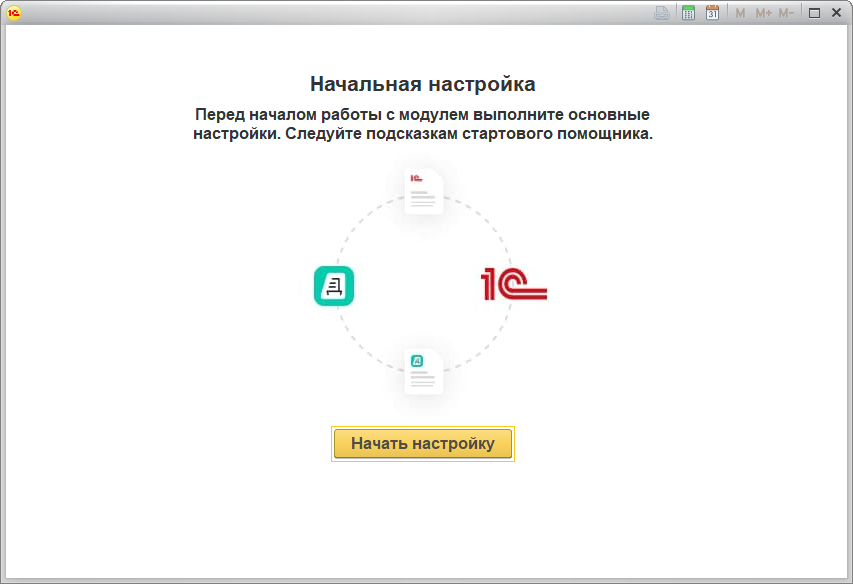
Task: Click the green app icon on circle's left
Action: (x=334, y=286)
